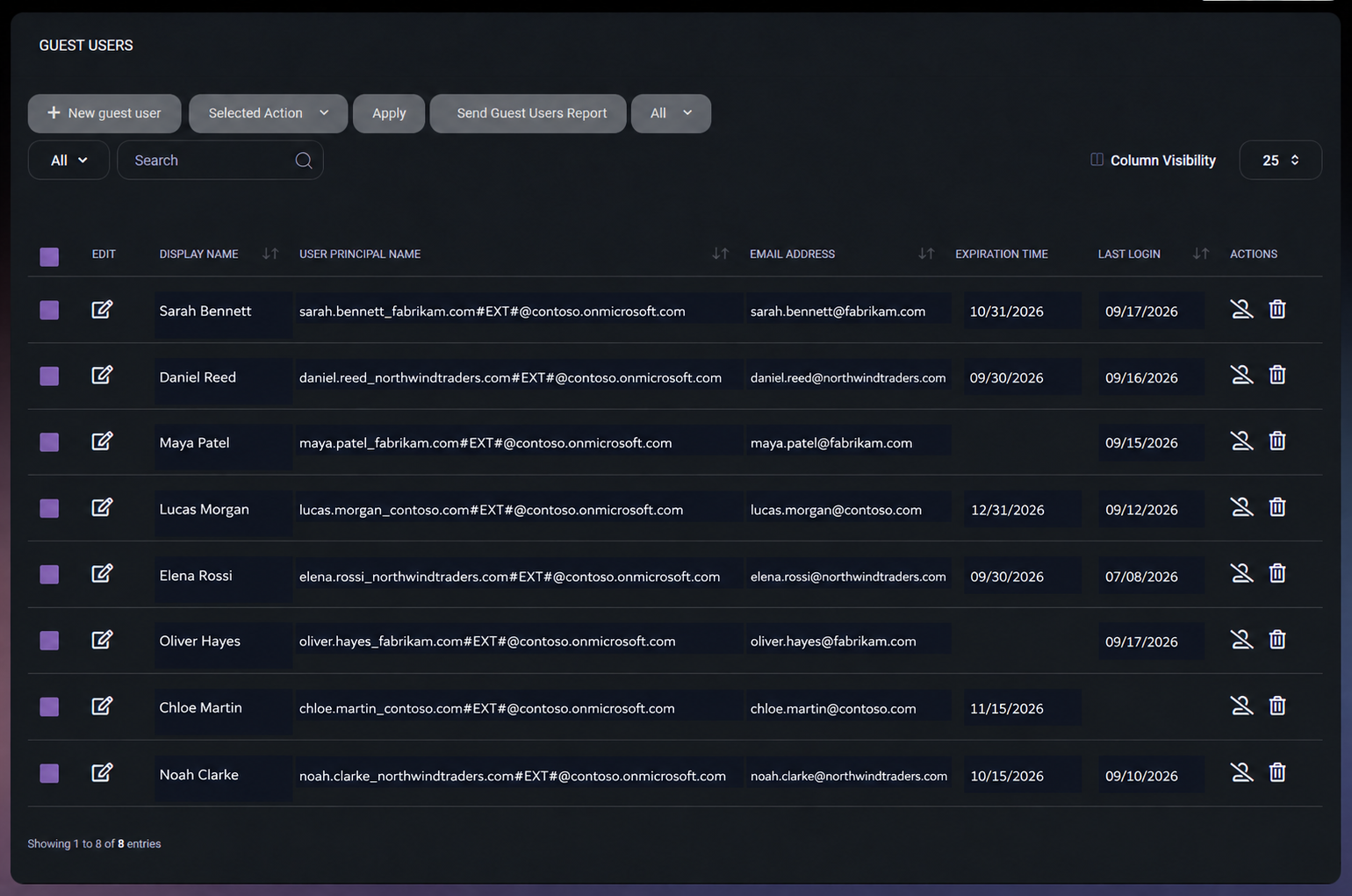The height and width of the screenshot is (896, 1352).
Task: Open the edit icon for Elena Rossi
Action: point(102,573)
